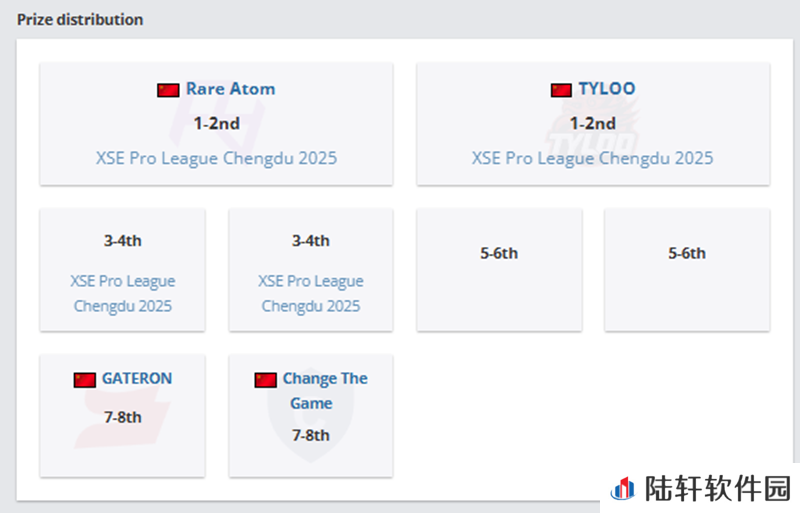Follow event link in second 3-4th card
This screenshot has width=800, height=513.
click(311, 294)
